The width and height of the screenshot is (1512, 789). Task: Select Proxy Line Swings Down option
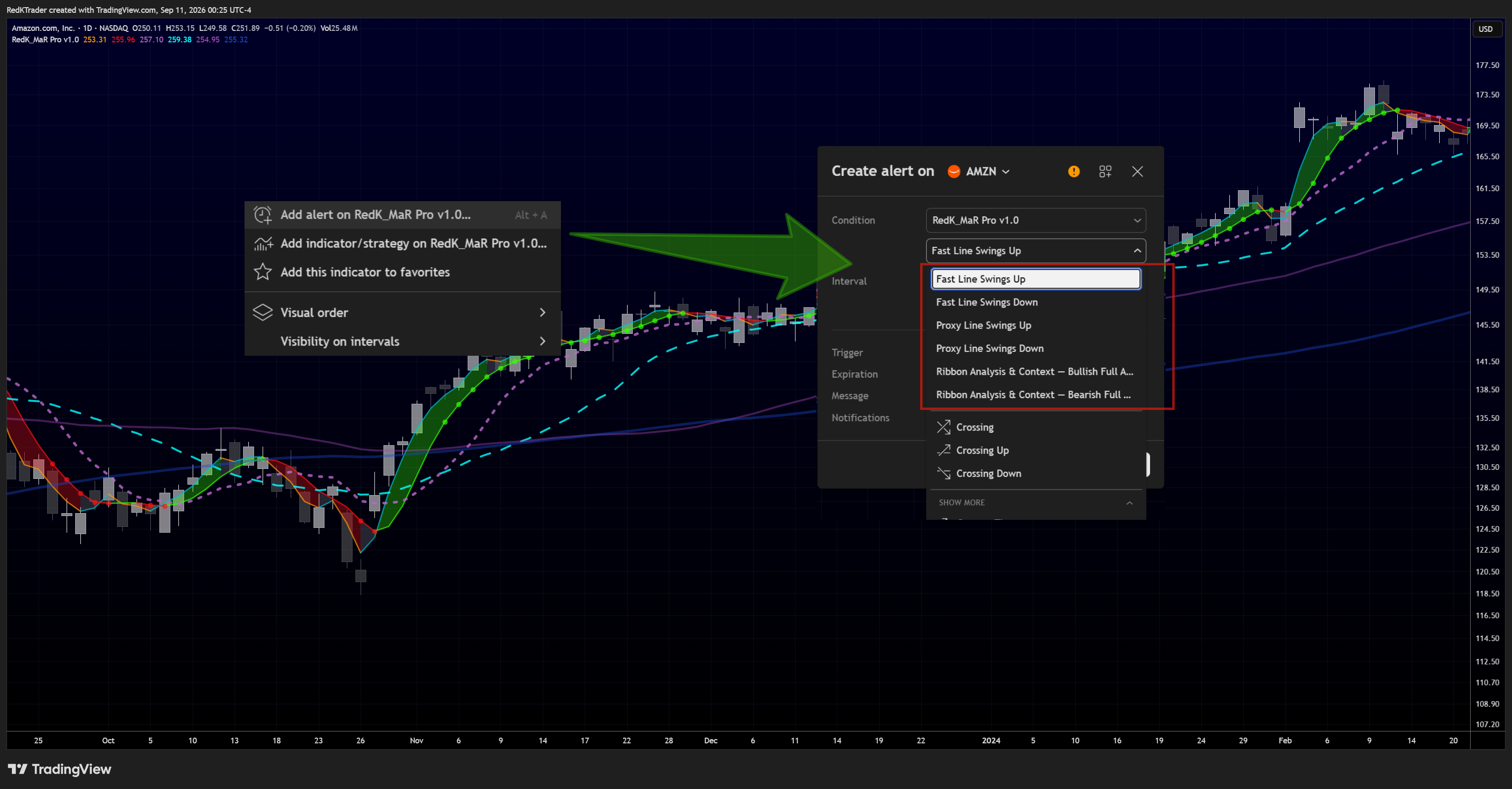pyautogui.click(x=1035, y=349)
